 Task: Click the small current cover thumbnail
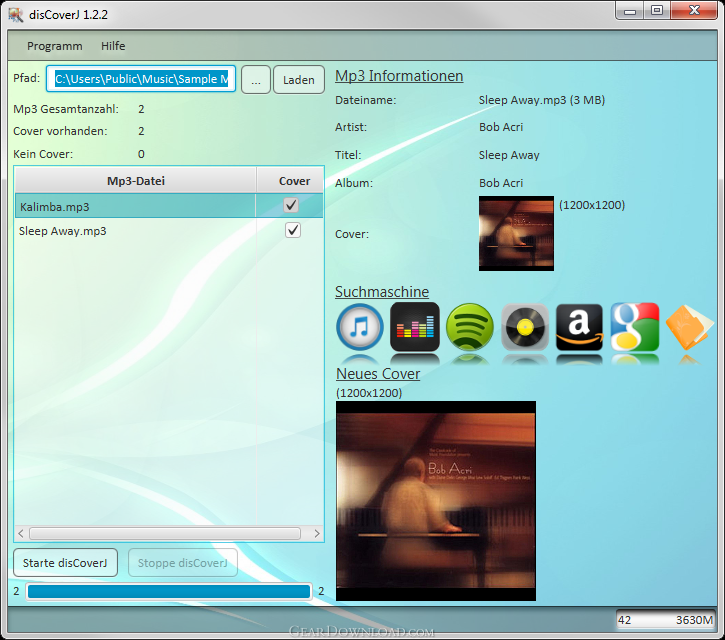coord(516,234)
